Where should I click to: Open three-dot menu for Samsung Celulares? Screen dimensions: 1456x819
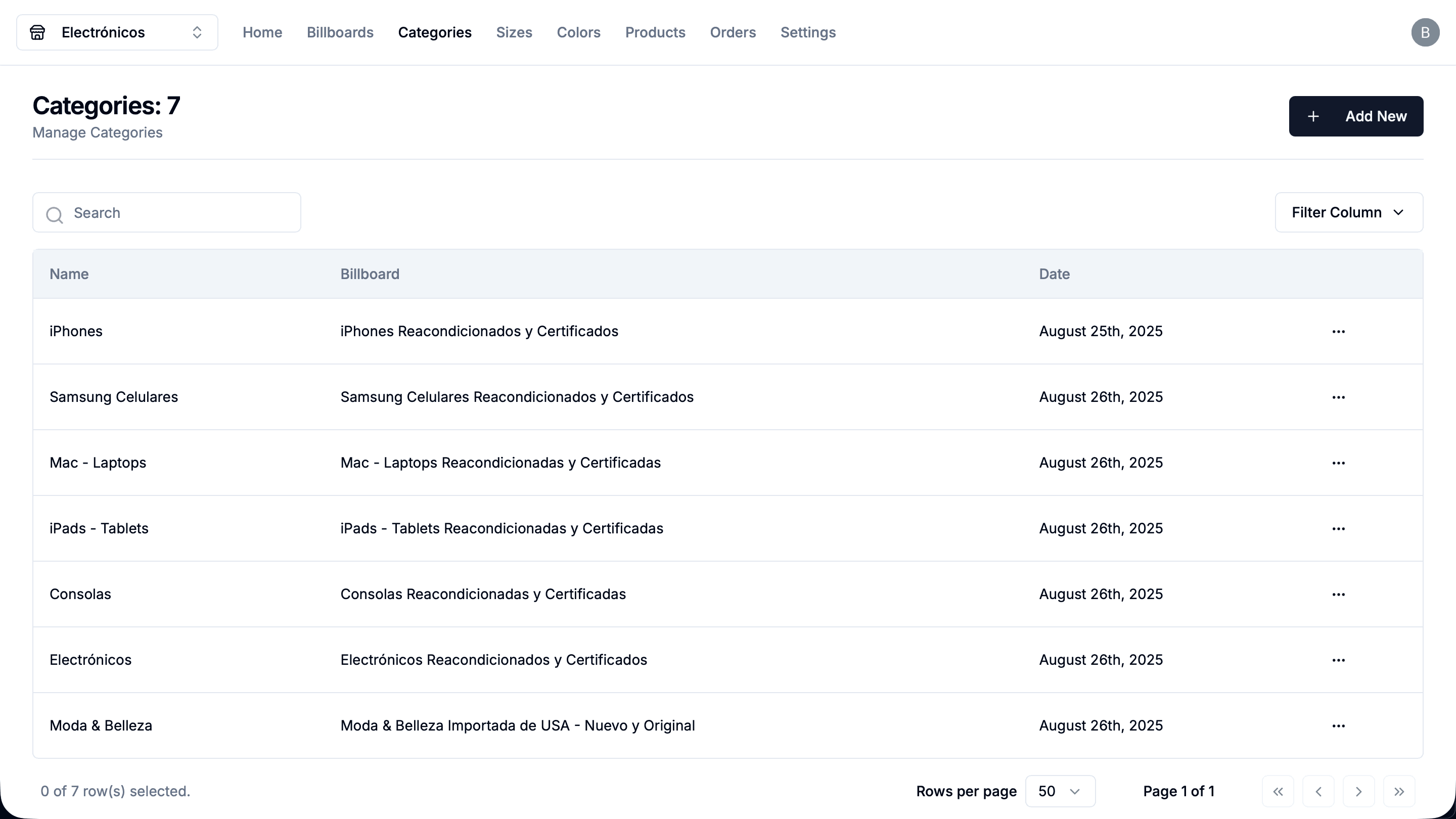(1338, 397)
